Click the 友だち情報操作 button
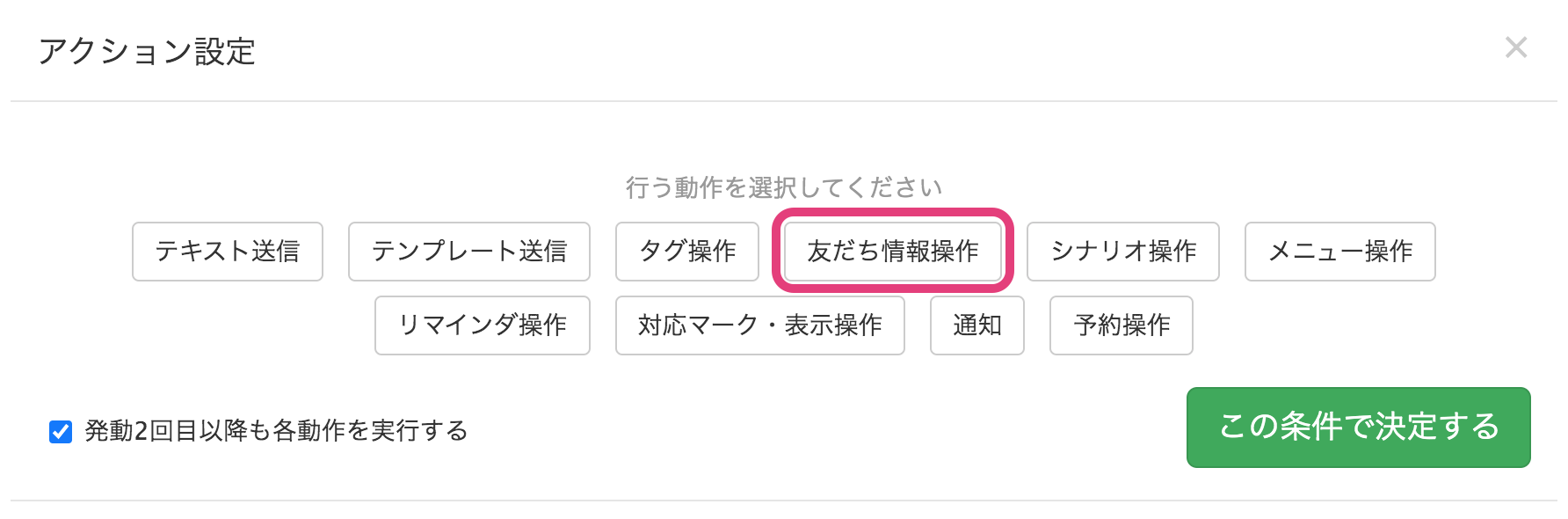The image size is (1568, 519). click(x=893, y=252)
